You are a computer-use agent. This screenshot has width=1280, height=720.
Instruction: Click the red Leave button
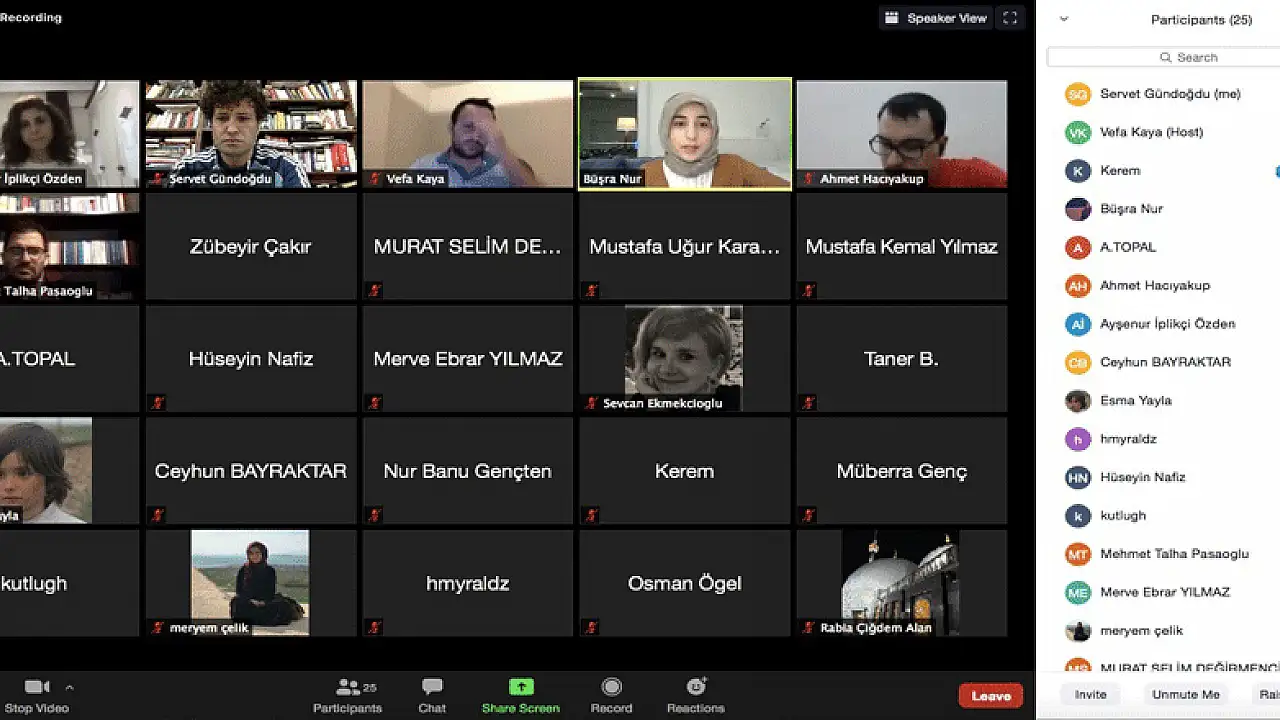click(990, 696)
